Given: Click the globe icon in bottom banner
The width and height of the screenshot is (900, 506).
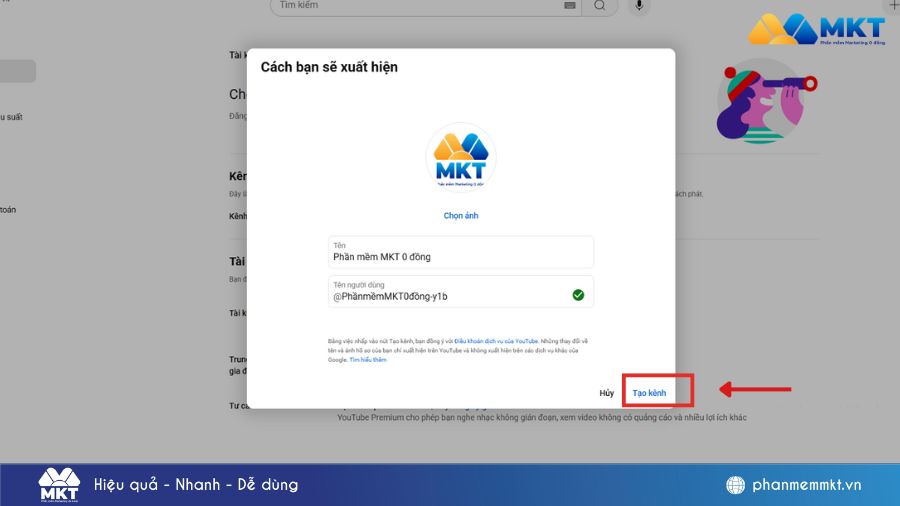Looking at the screenshot, I should point(735,485).
